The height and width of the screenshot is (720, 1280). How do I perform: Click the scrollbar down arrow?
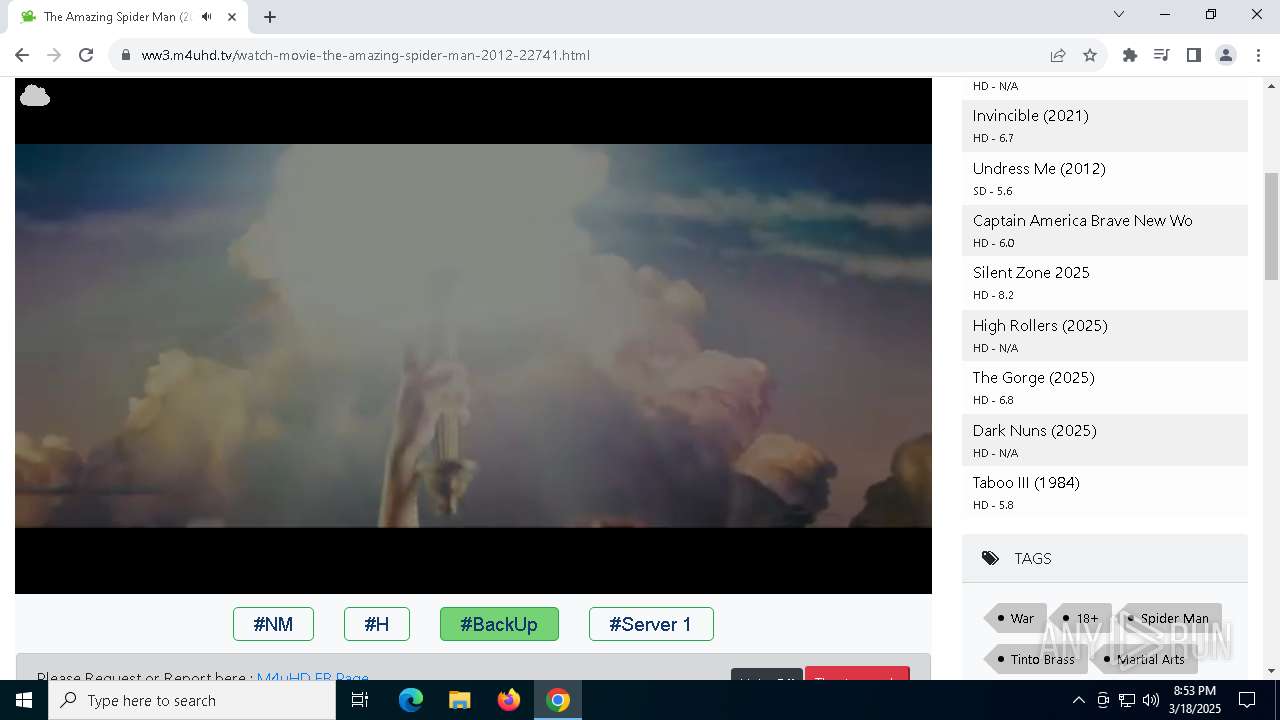click(1272, 671)
